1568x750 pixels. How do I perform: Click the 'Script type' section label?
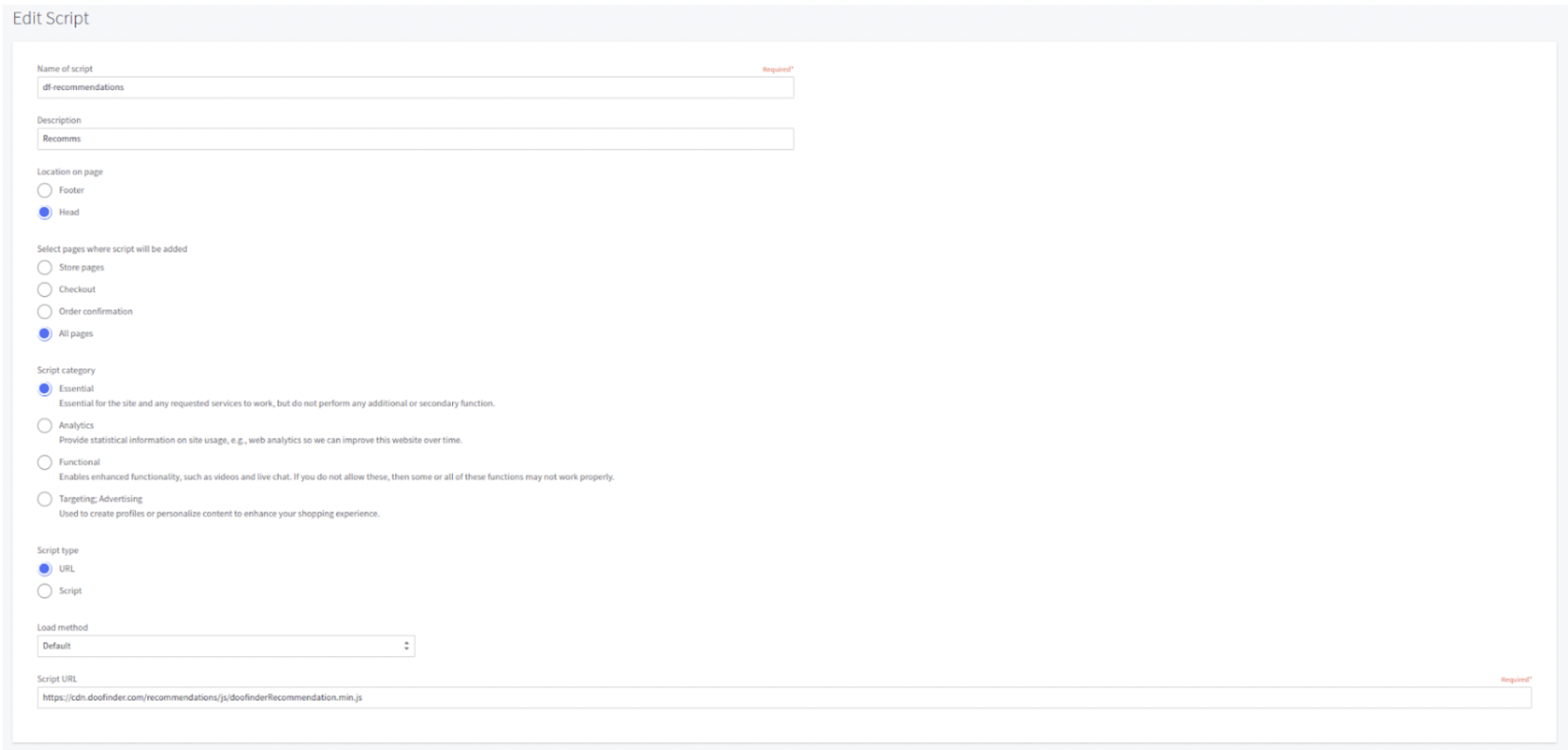(x=58, y=550)
